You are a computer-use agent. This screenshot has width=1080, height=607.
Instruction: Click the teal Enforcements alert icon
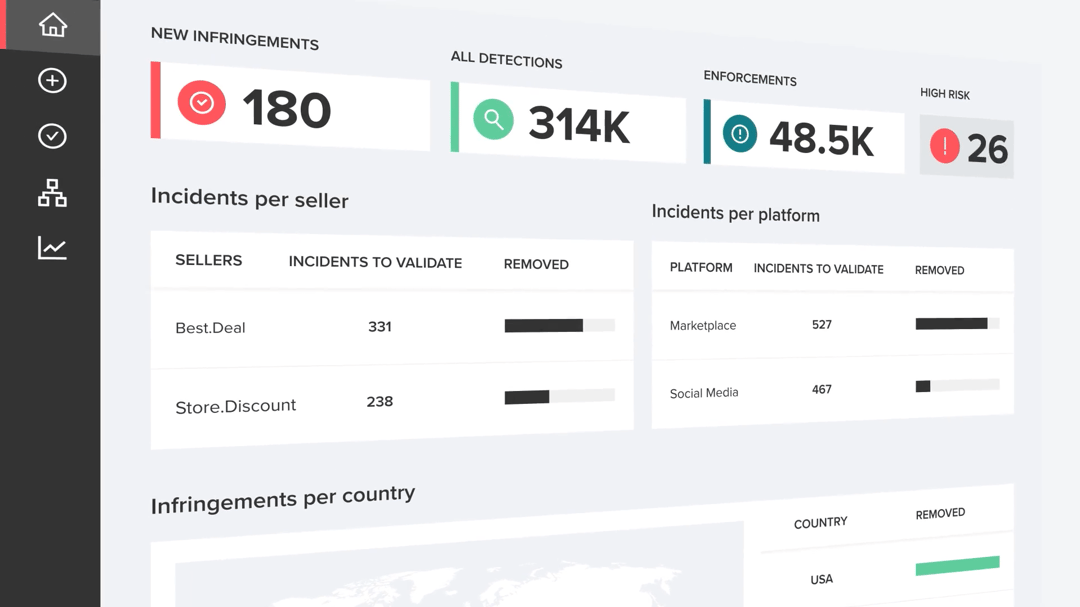(740, 134)
